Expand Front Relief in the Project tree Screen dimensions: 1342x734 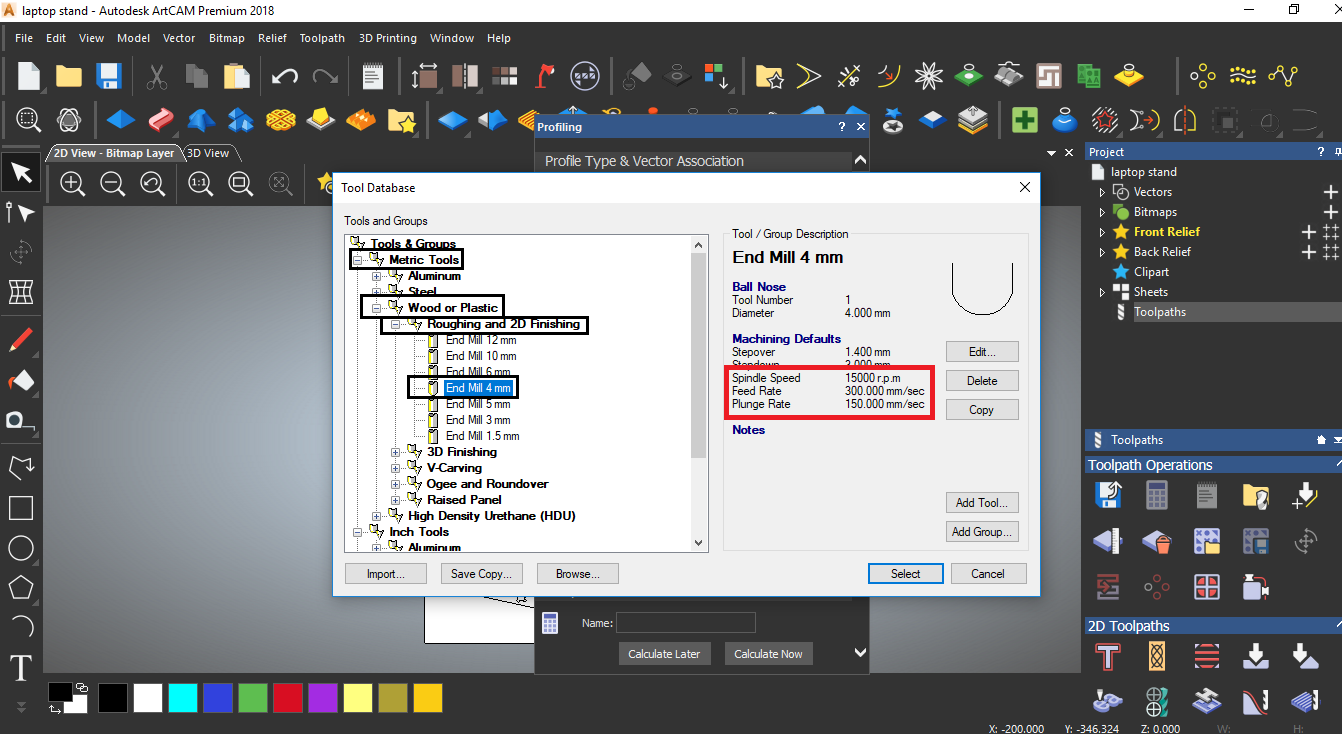click(x=1102, y=232)
